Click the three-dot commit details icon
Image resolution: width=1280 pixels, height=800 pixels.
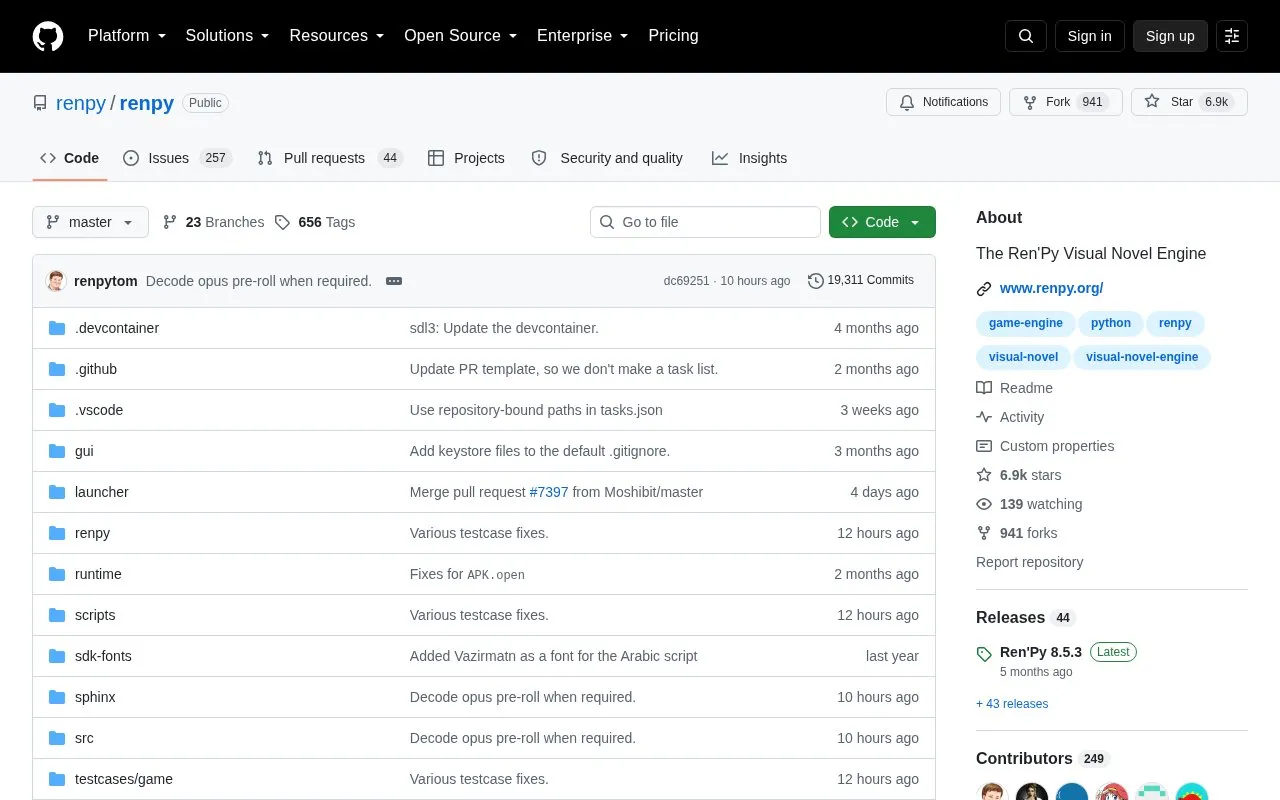click(394, 281)
